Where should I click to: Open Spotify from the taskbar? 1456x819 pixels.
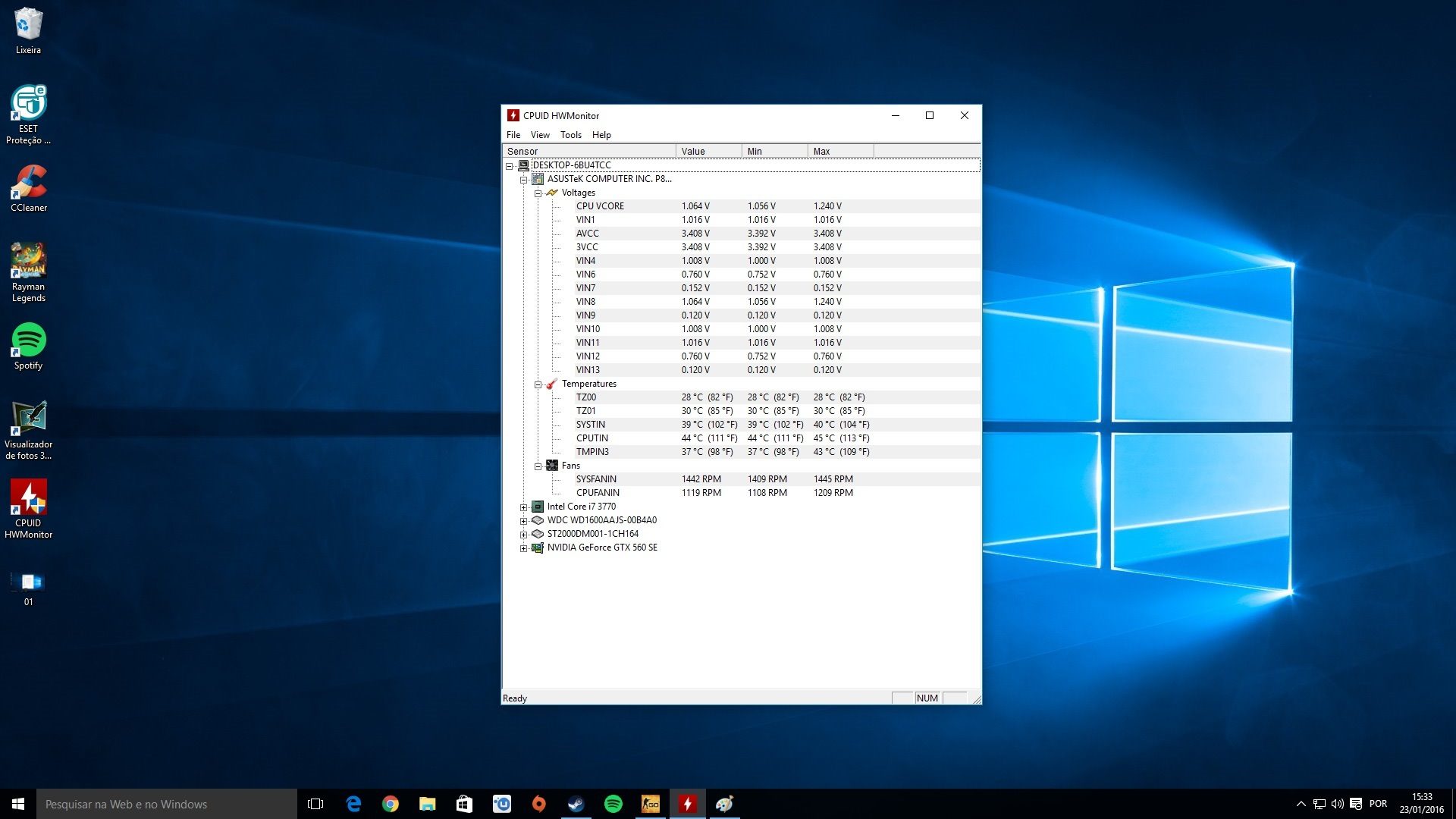click(613, 804)
